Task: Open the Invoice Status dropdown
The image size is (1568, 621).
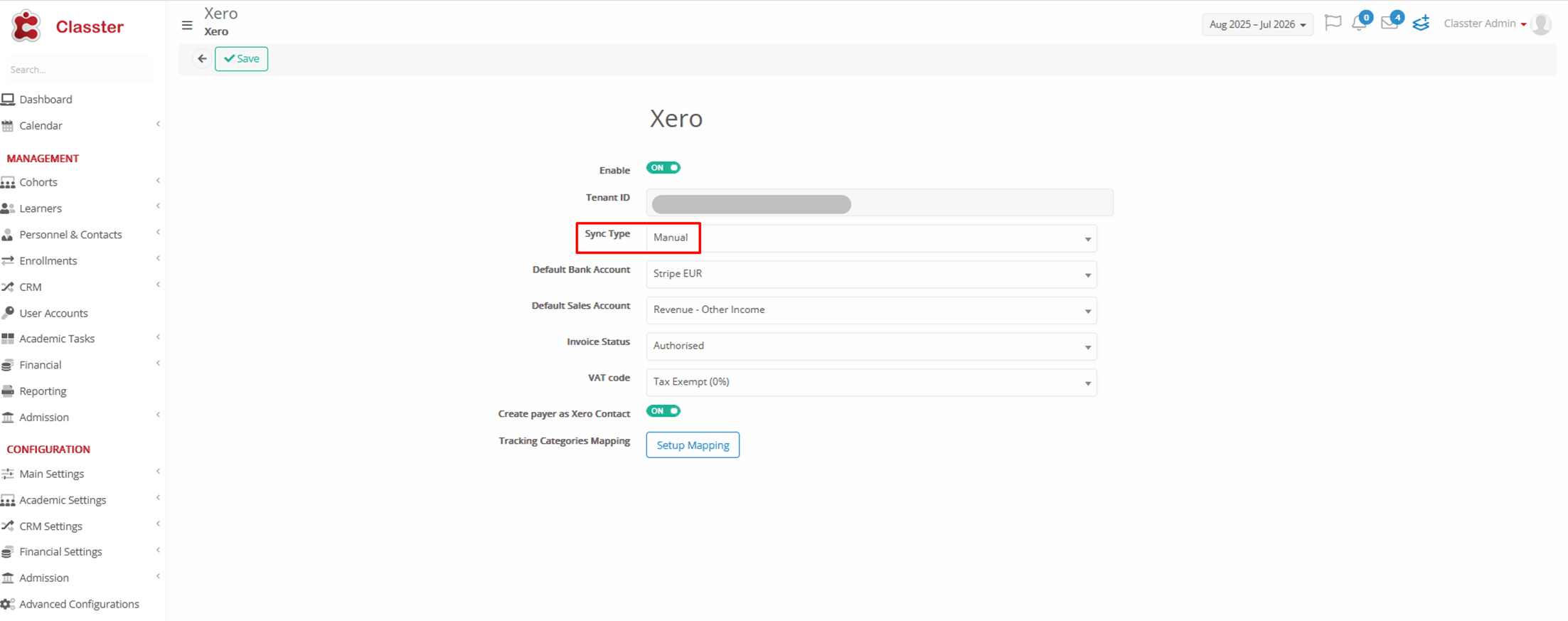Action: pyautogui.click(x=871, y=346)
